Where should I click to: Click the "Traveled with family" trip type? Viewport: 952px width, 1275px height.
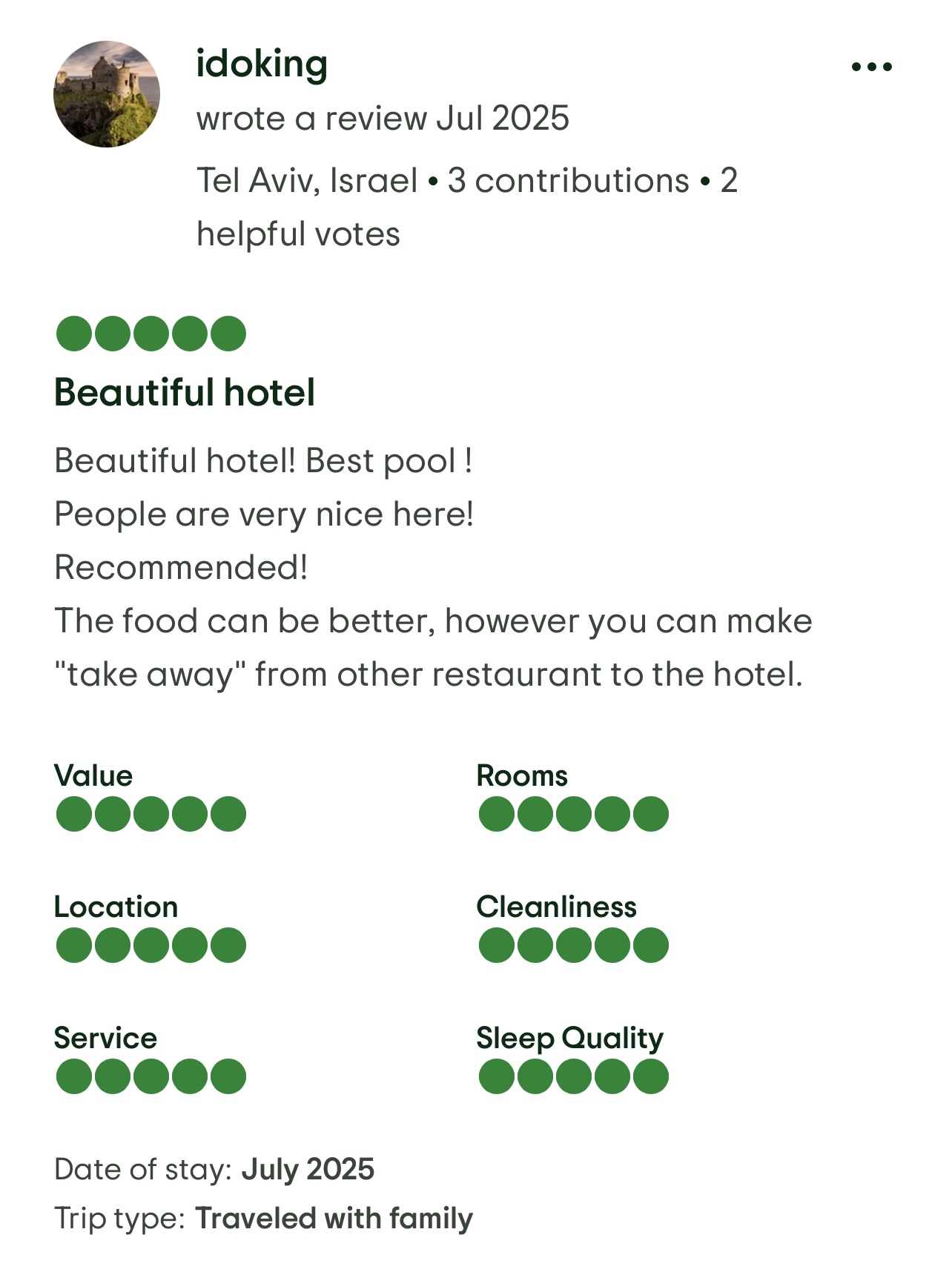pos(334,1219)
